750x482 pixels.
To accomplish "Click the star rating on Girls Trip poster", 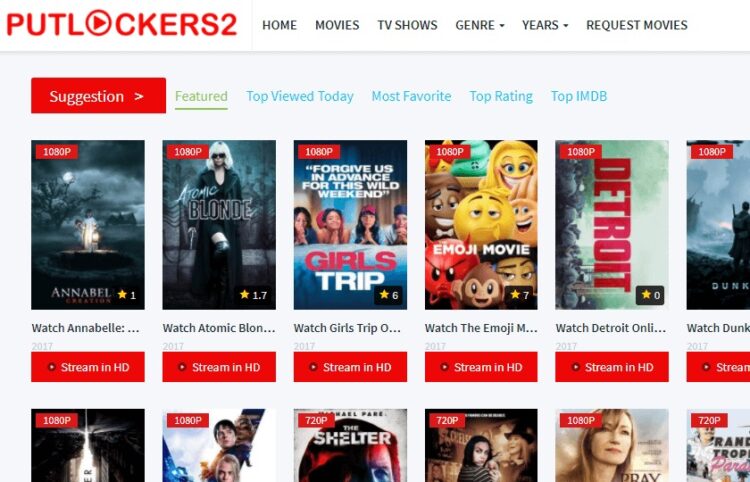I will [x=389, y=295].
